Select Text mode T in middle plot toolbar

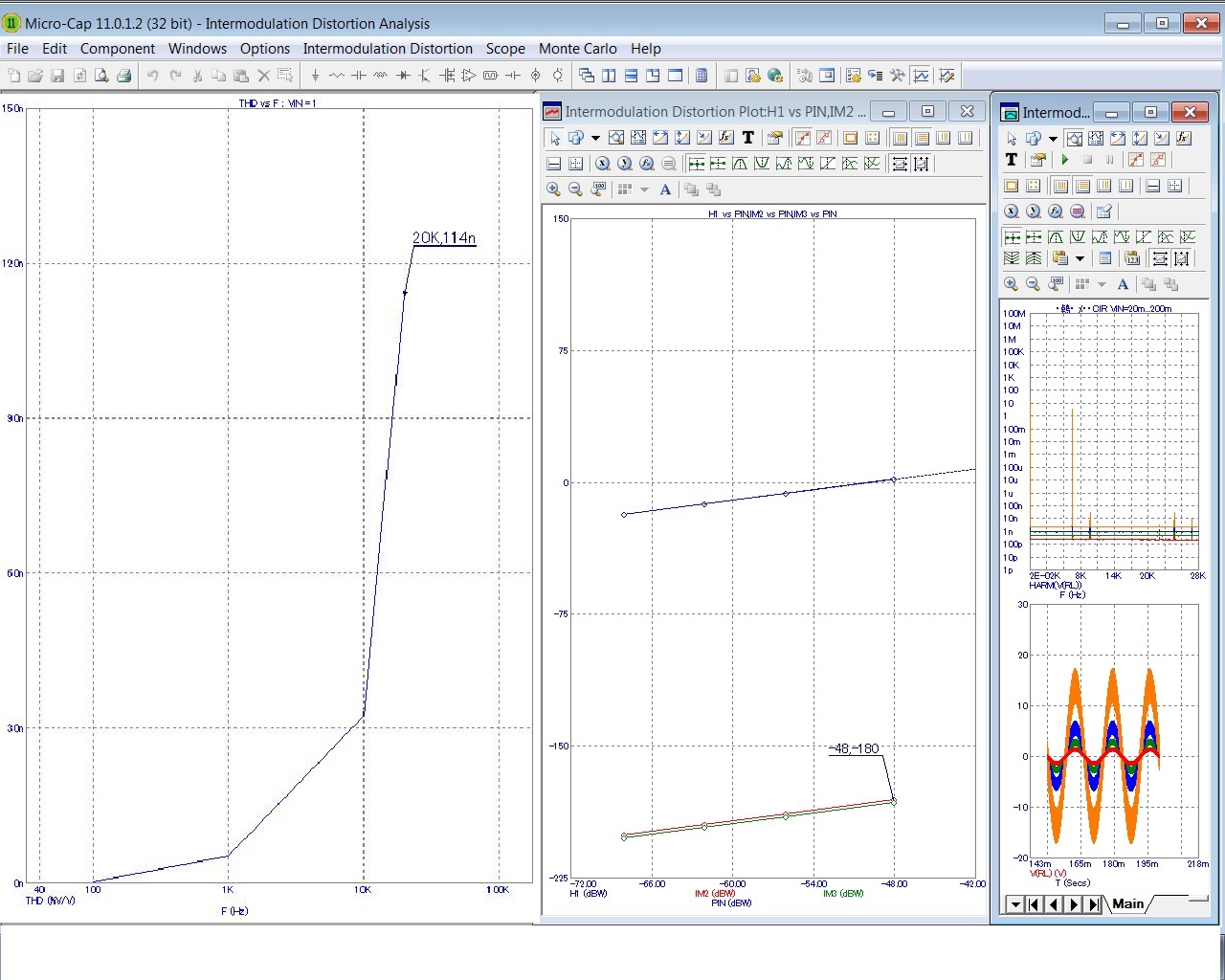pos(748,138)
